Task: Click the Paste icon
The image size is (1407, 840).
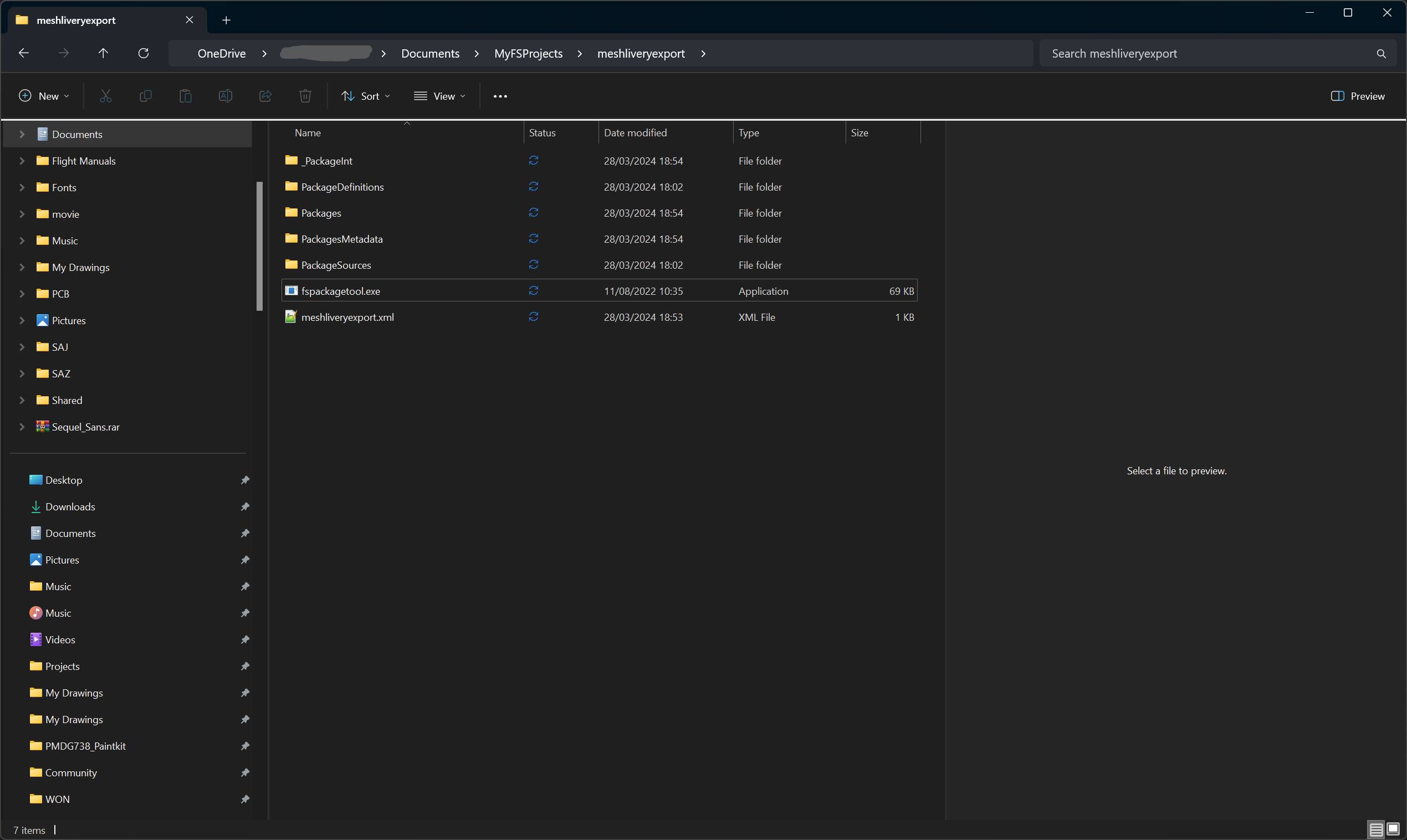Action: point(185,96)
